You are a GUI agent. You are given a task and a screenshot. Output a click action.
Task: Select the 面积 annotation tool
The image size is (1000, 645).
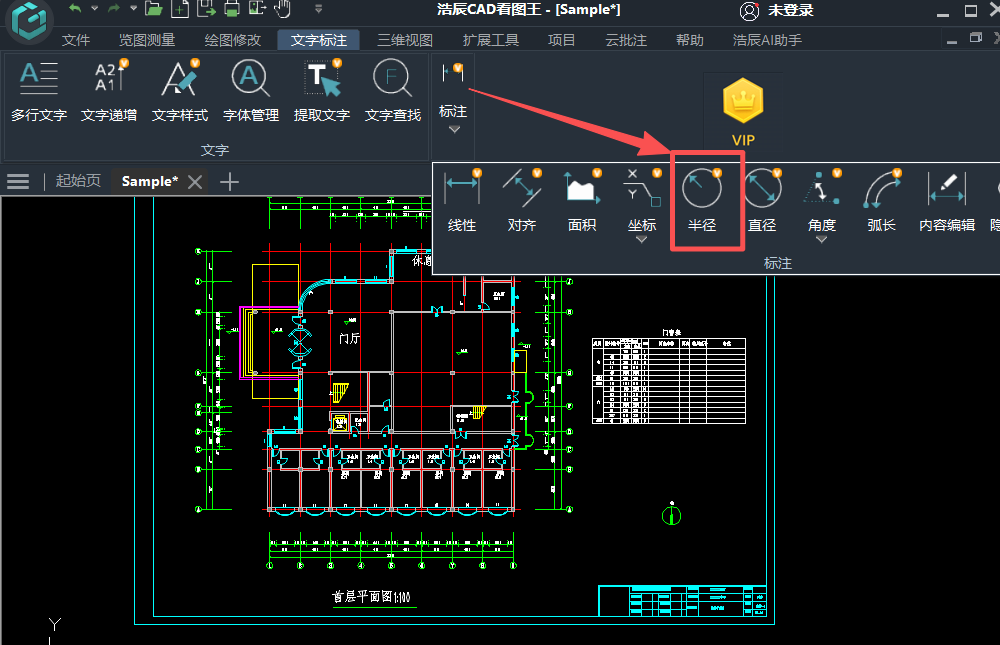pyautogui.click(x=582, y=200)
